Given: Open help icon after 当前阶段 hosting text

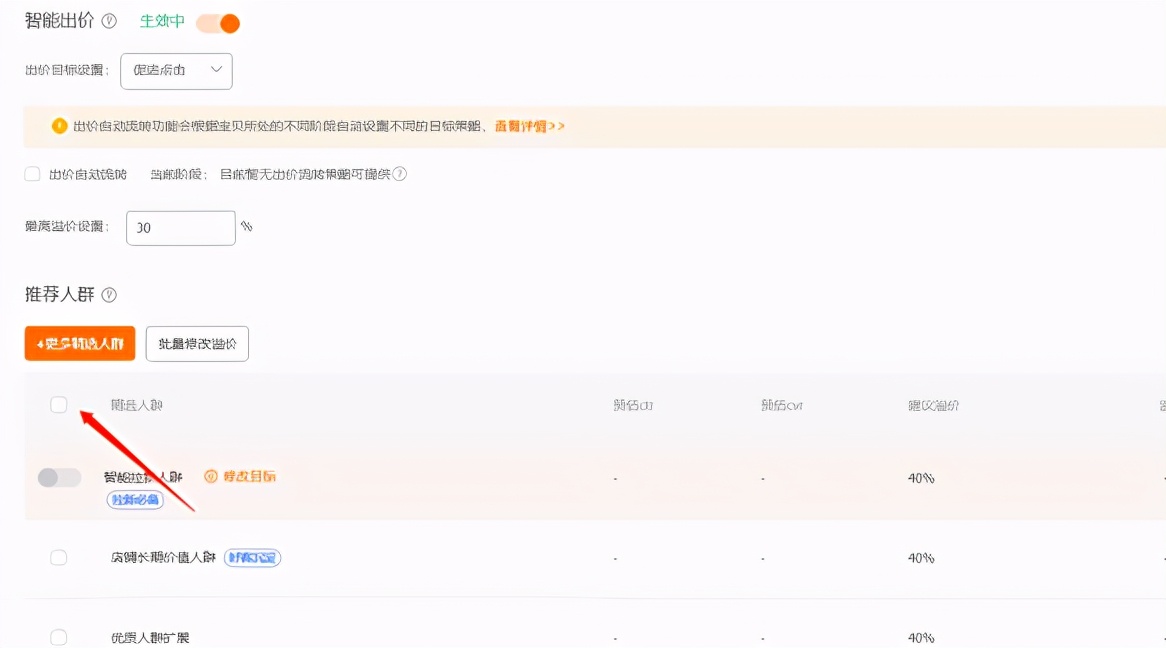Looking at the screenshot, I should pos(398,173).
